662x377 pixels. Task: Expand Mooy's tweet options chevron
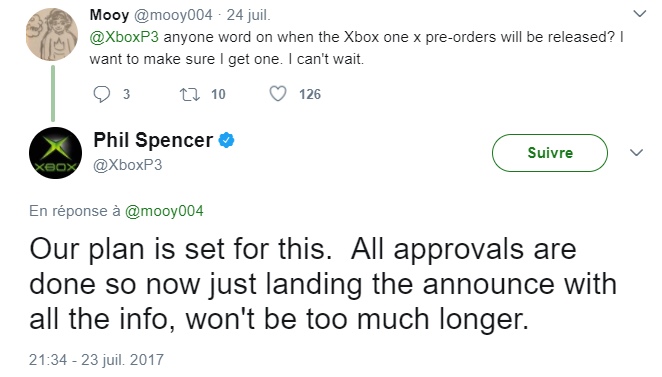pos(640,14)
